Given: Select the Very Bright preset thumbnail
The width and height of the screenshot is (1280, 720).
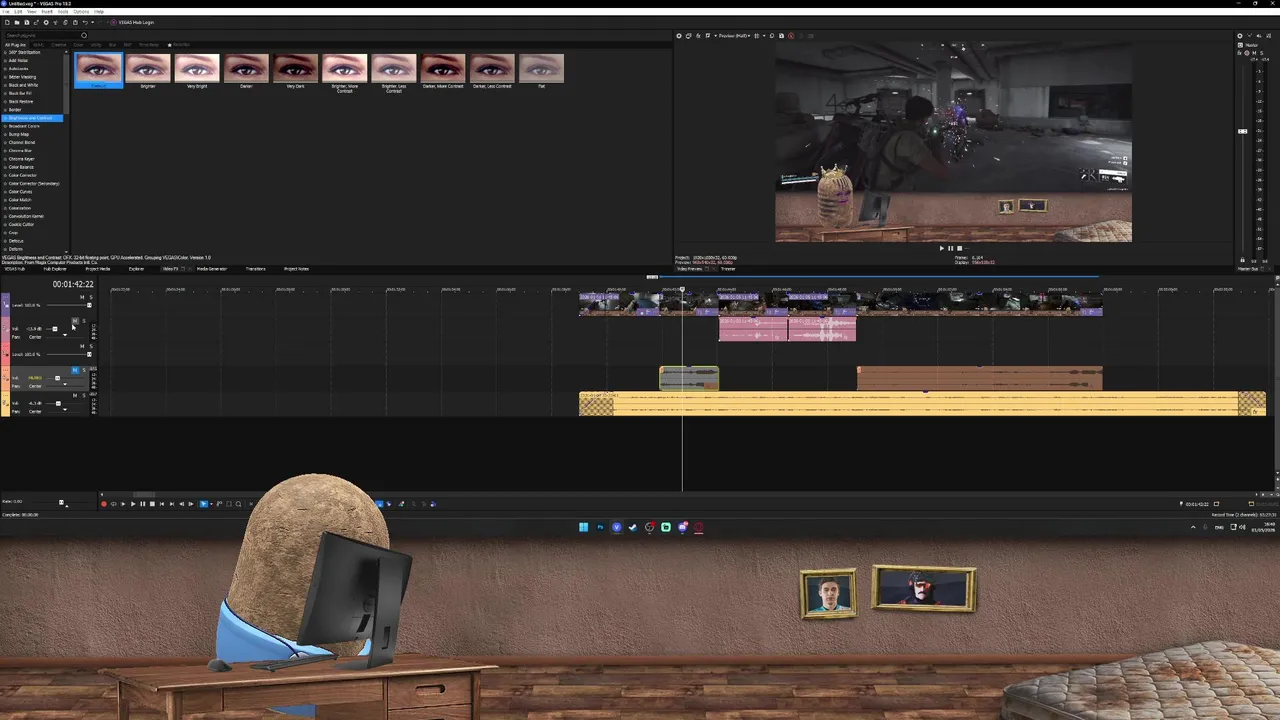Looking at the screenshot, I should pyautogui.click(x=197, y=71).
